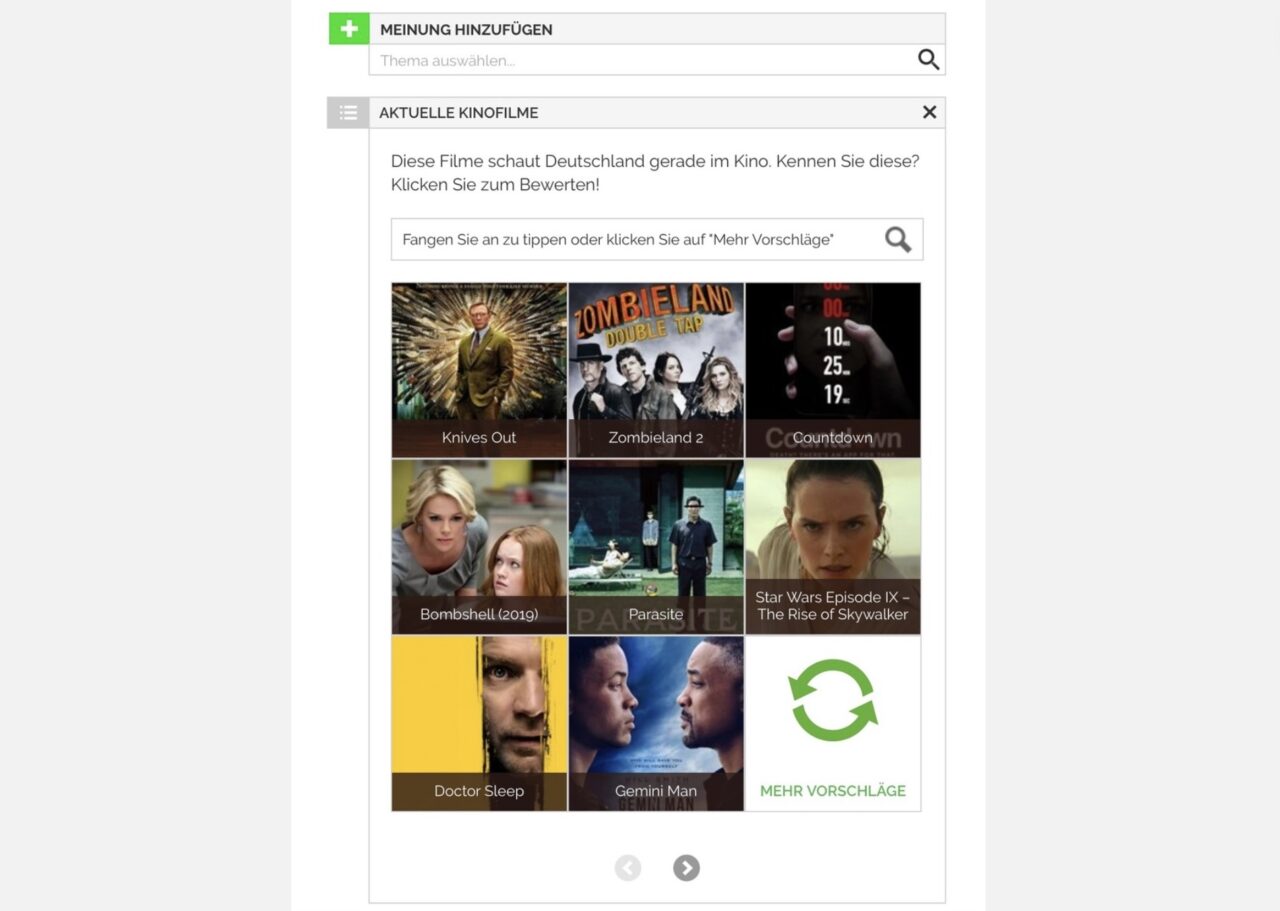Click the list icon beside Aktuelle Kinofilme
Screen dimensions: 1280x911
click(348, 113)
